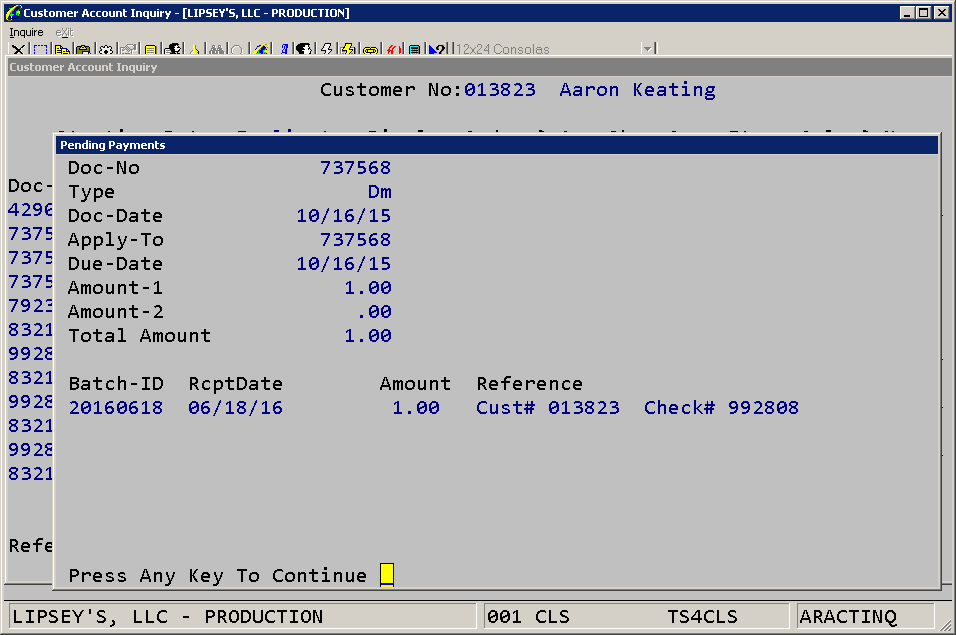Click the binoculars find icon
Screen dimensions: 956x635
tap(216, 49)
